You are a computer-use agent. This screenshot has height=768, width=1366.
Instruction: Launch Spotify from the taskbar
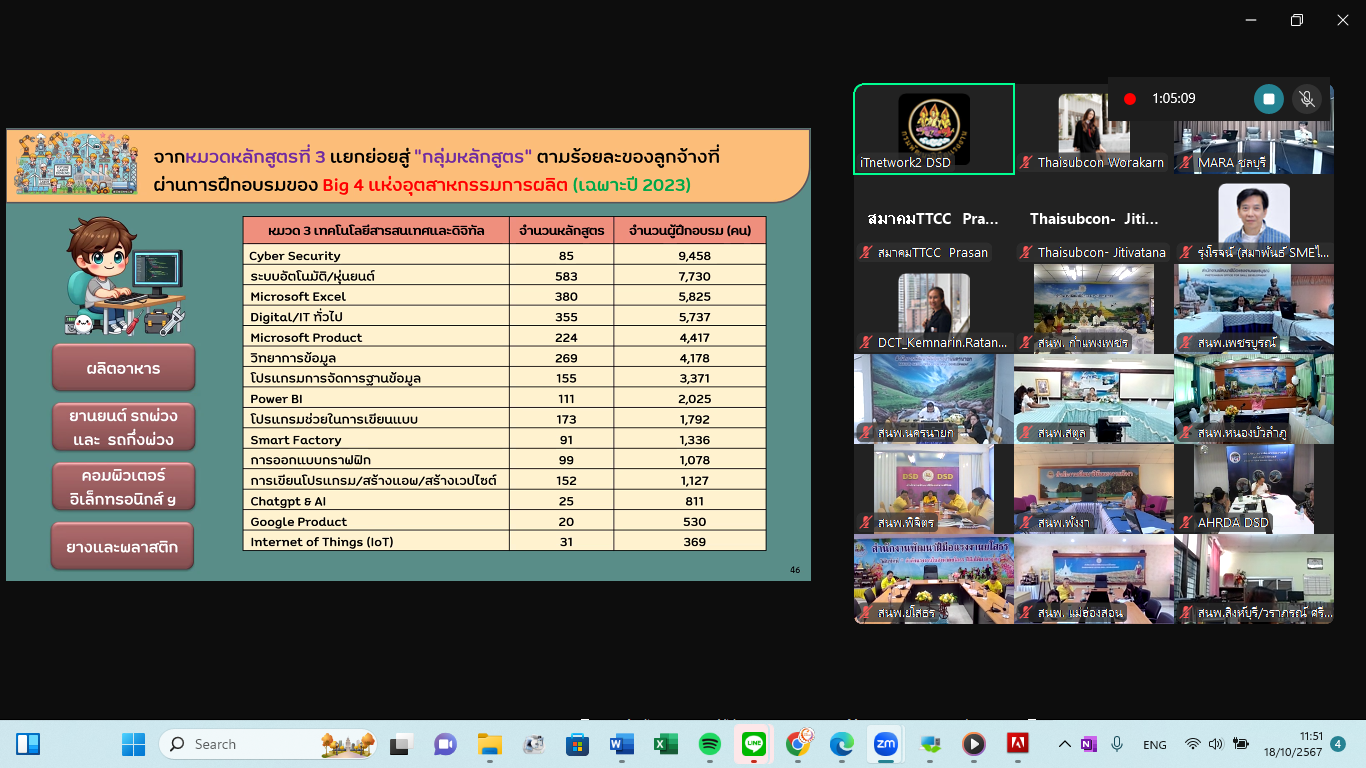point(709,744)
